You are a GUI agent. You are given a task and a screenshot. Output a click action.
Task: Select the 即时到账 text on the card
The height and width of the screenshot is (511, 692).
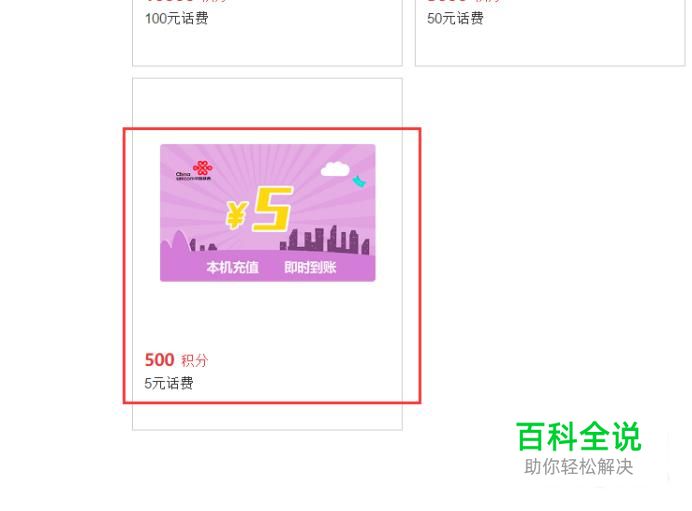(x=310, y=267)
